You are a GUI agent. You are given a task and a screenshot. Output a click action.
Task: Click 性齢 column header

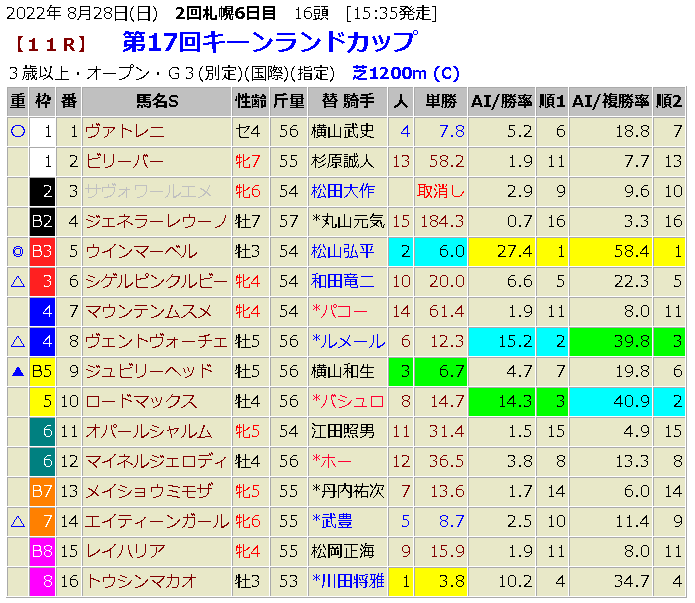[x=250, y=102]
